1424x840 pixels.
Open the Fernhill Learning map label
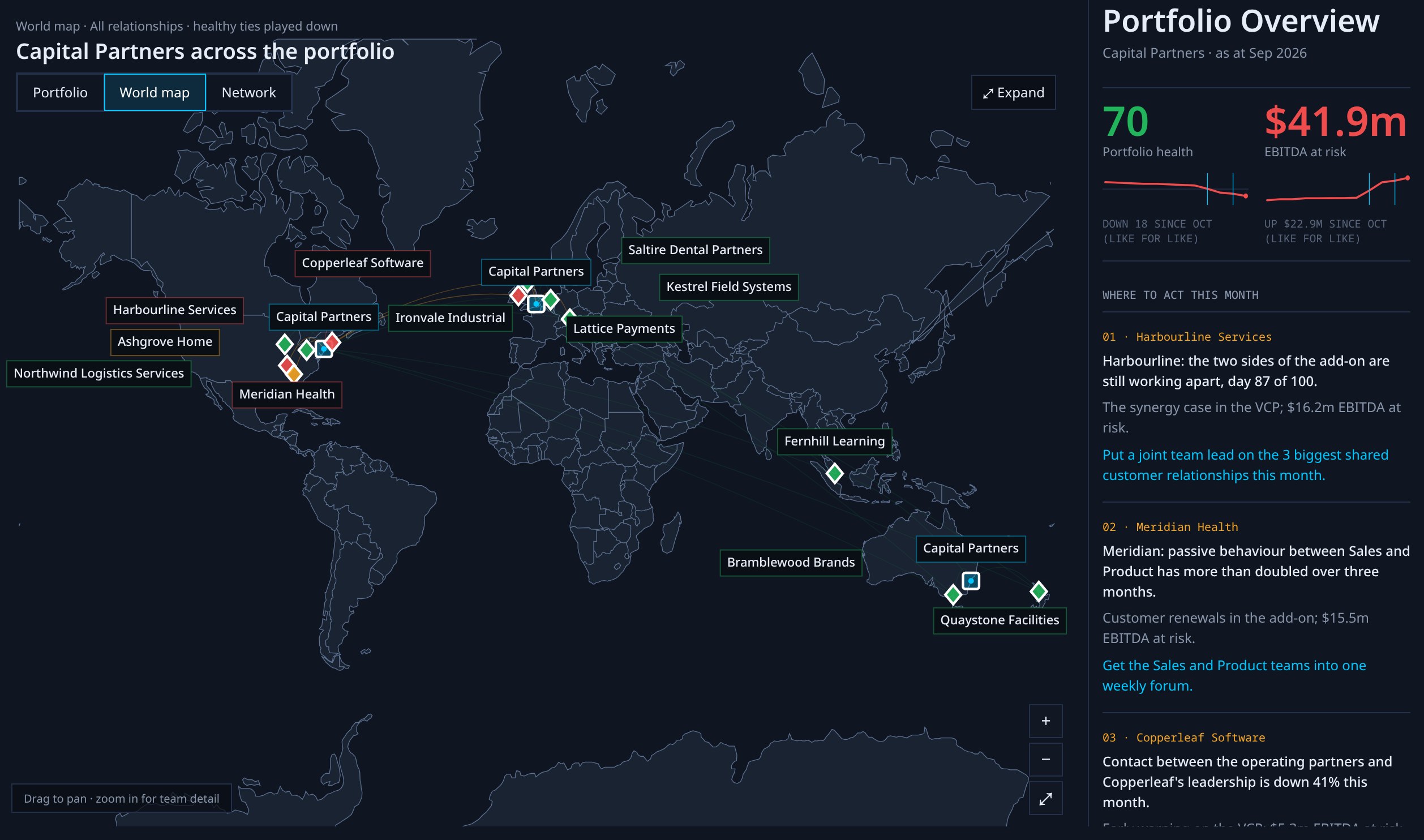click(834, 442)
